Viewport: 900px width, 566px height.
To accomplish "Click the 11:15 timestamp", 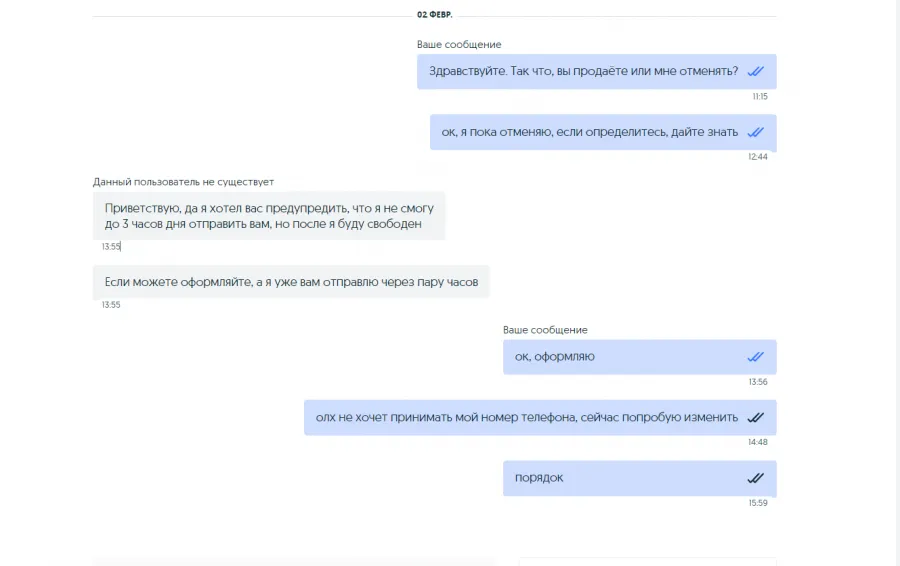I will 760,96.
